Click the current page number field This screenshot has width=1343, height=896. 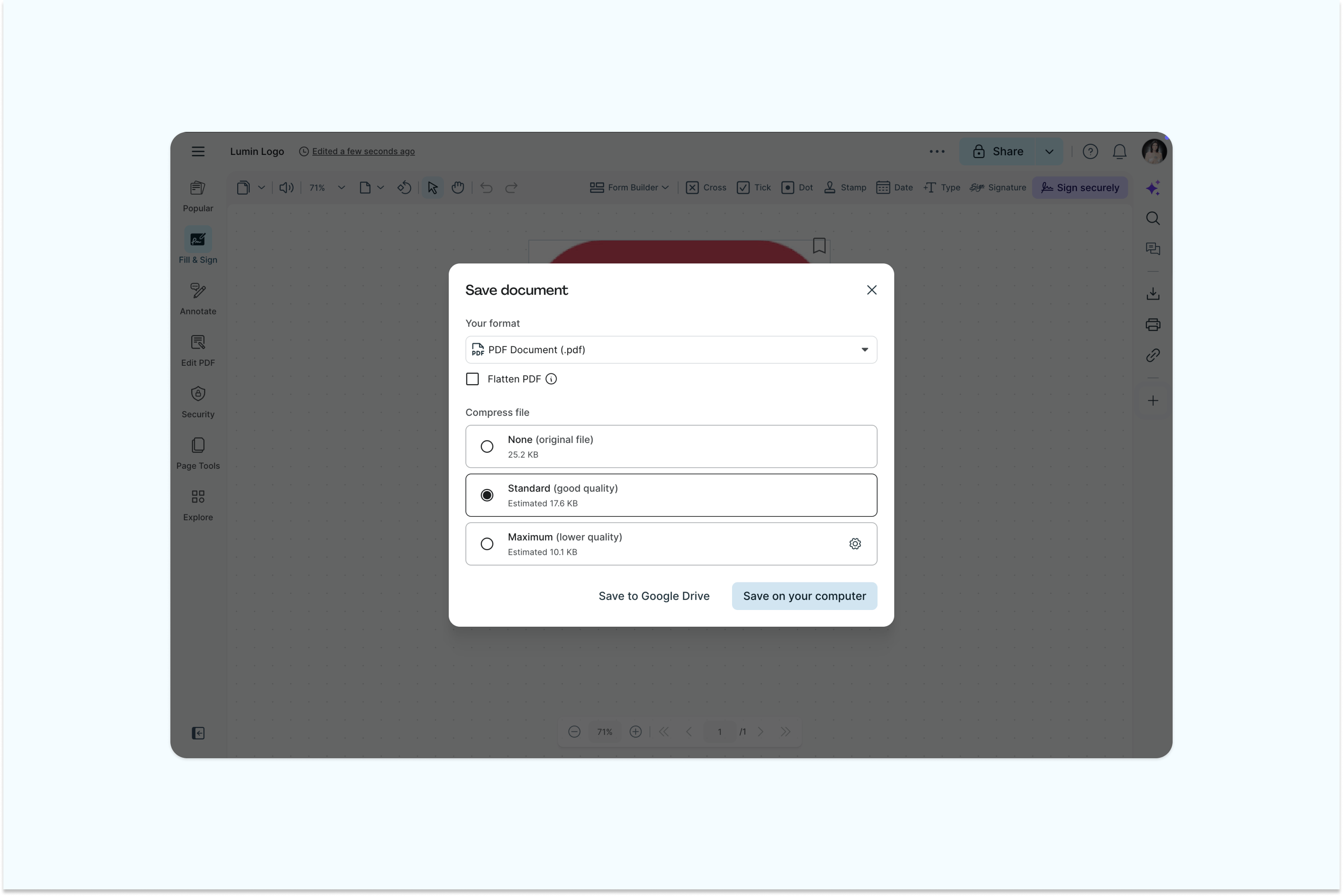719,731
